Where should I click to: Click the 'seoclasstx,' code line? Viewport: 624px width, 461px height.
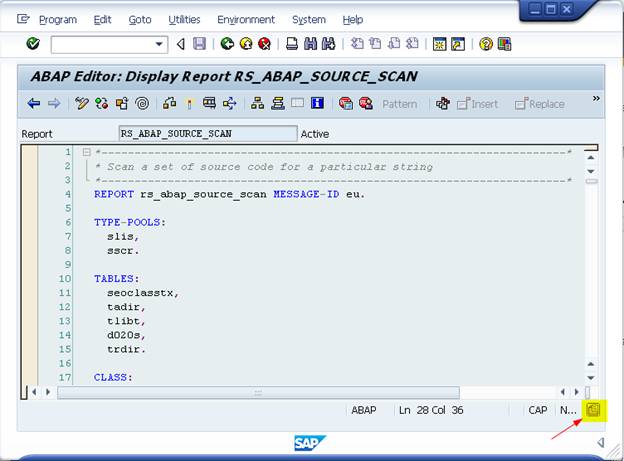pyautogui.click(x=143, y=293)
